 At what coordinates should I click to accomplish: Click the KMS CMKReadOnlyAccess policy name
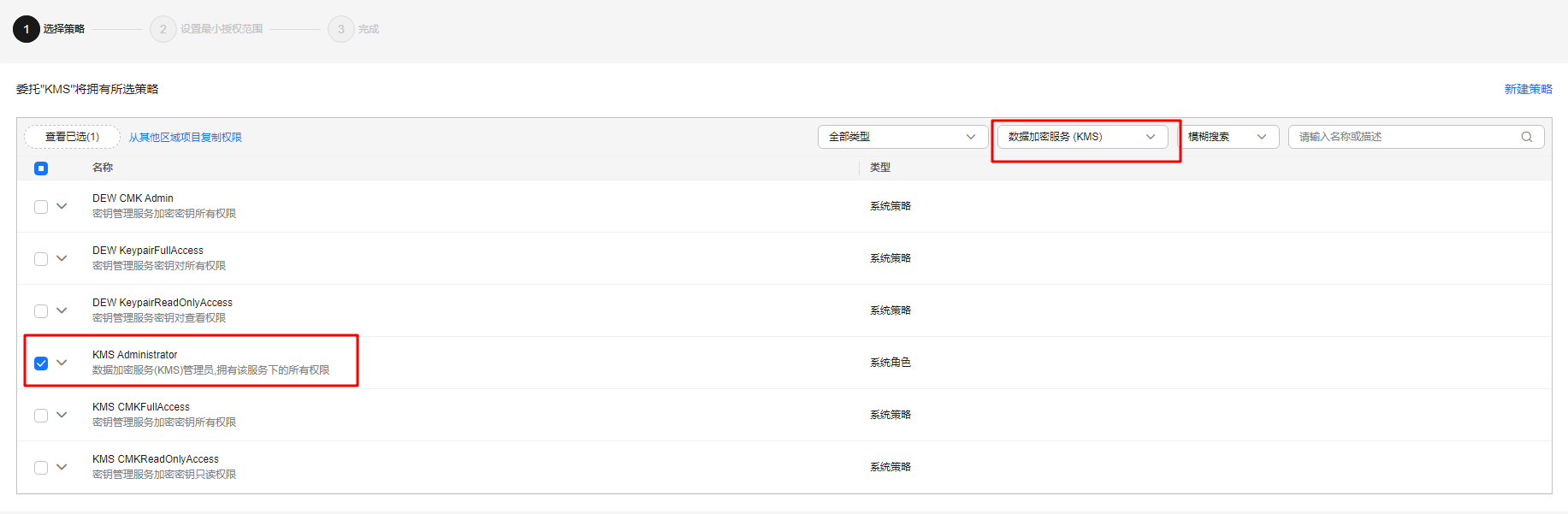tap(156, 459)
